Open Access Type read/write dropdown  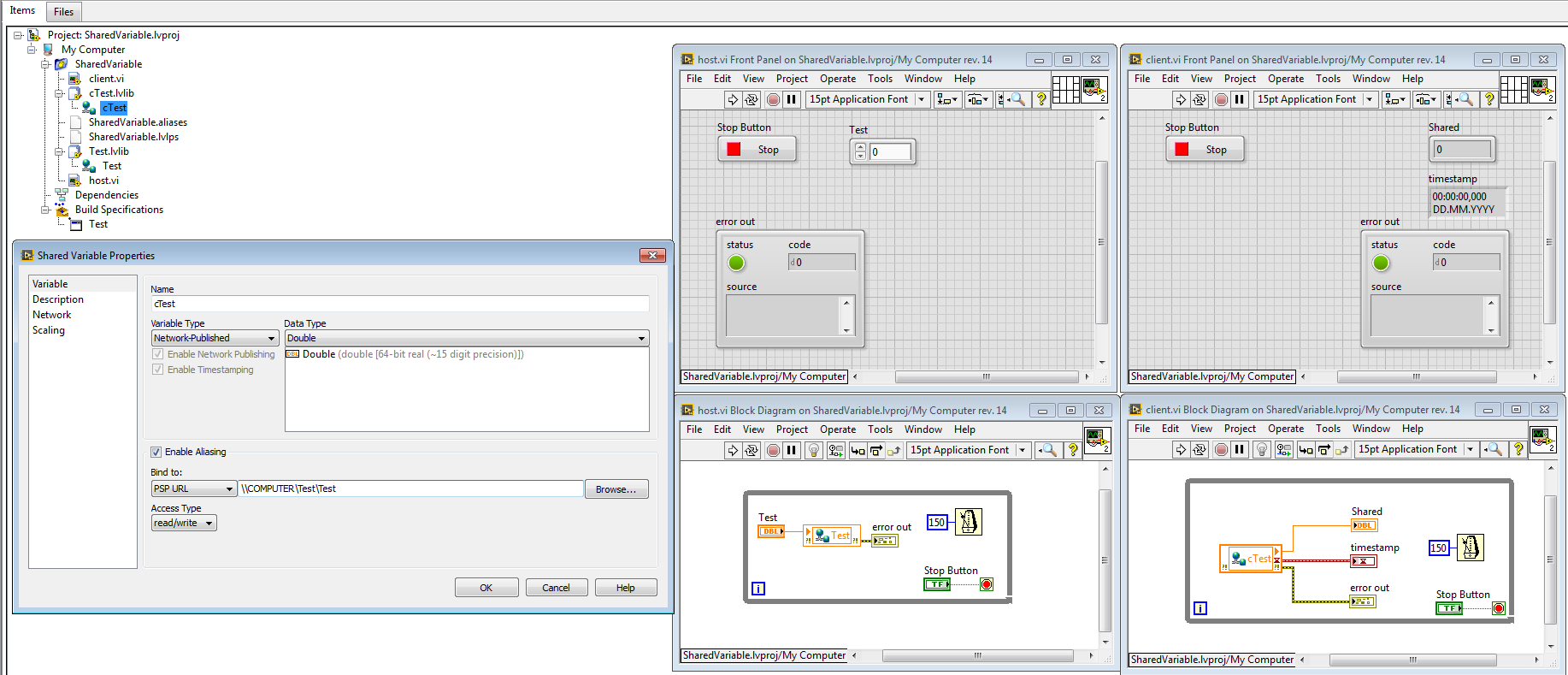coord(184,523)
